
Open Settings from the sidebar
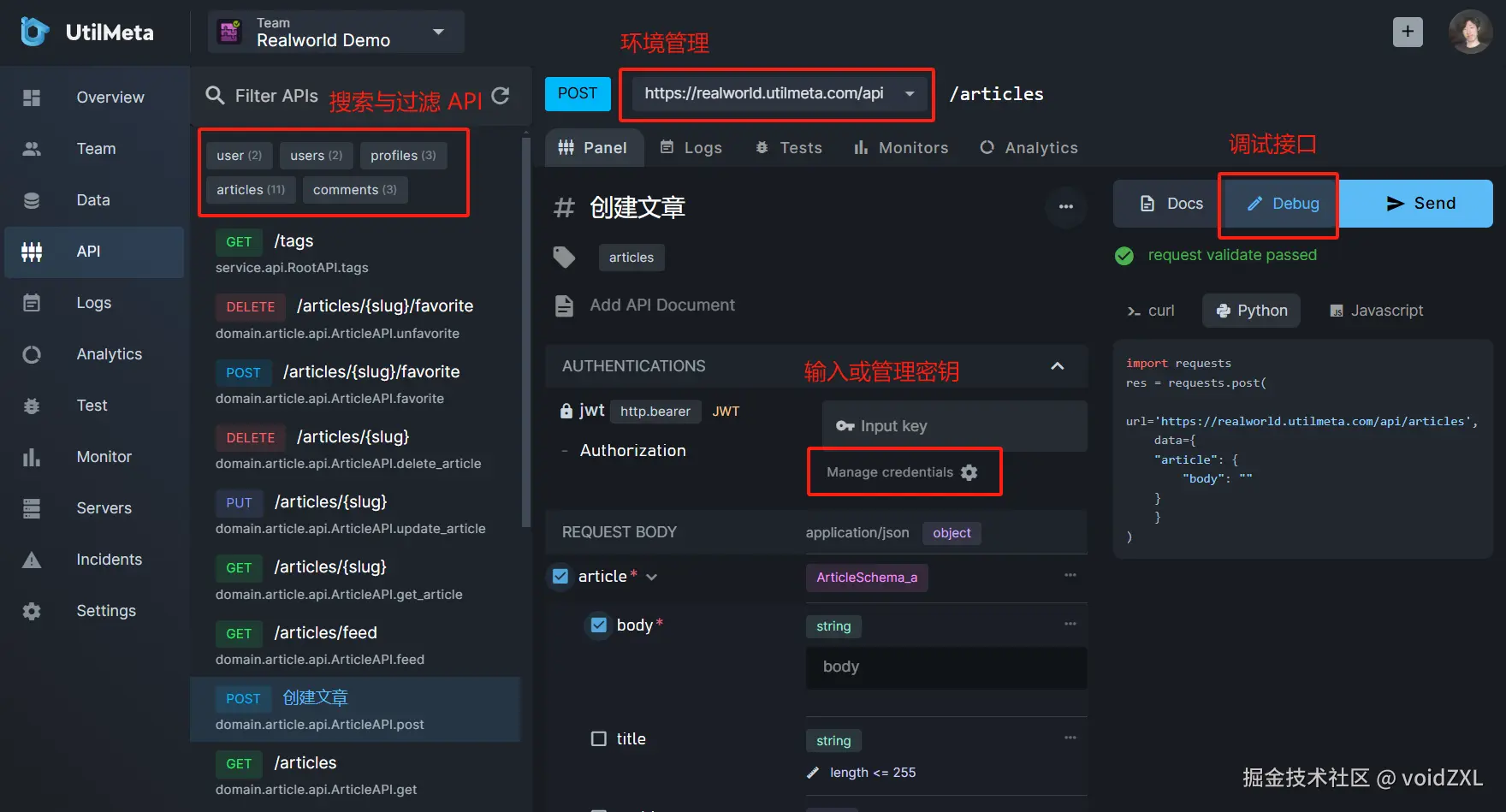click(94, 611)
